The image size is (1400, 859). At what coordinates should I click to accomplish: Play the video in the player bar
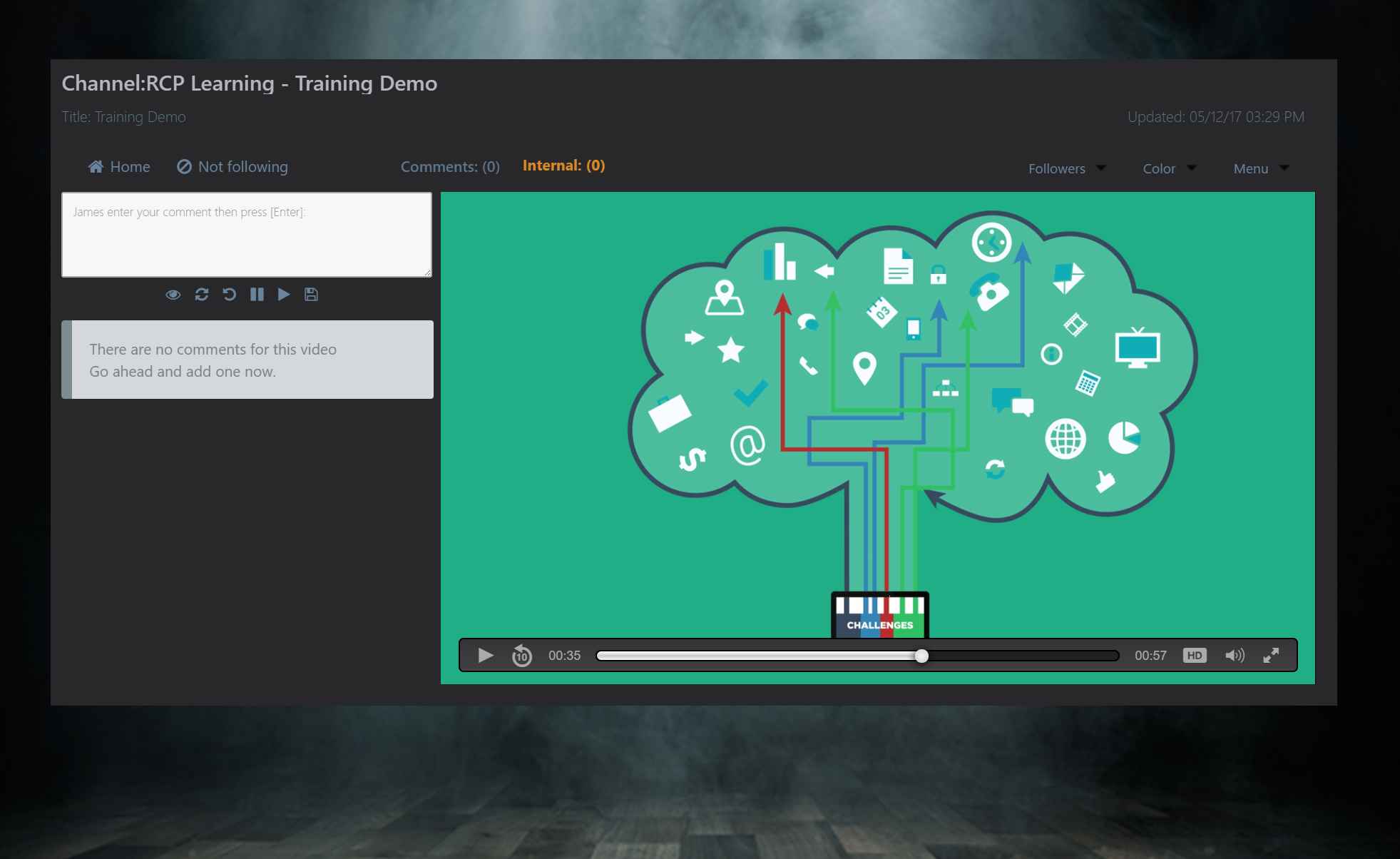click(x=486, y=655)
